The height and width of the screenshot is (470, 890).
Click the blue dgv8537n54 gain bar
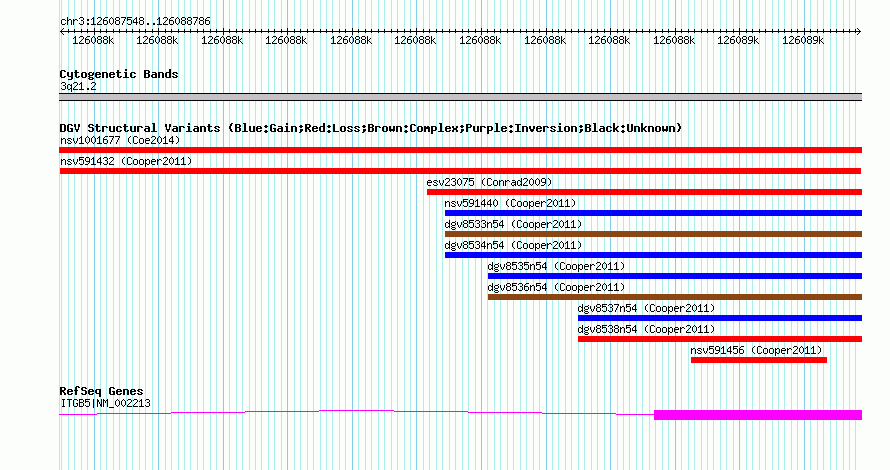tap(720, 318)
